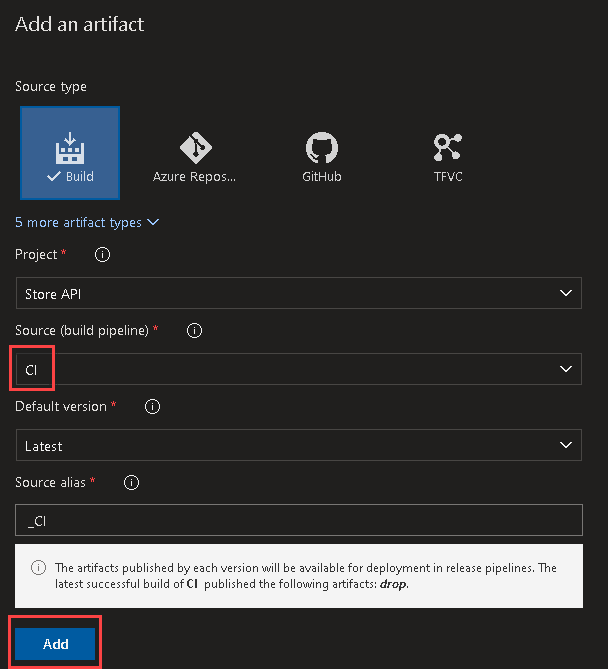Select the Build source type tile
This screenshot has height=669, width=608.
pyautogui.click(x=70, y=153)
